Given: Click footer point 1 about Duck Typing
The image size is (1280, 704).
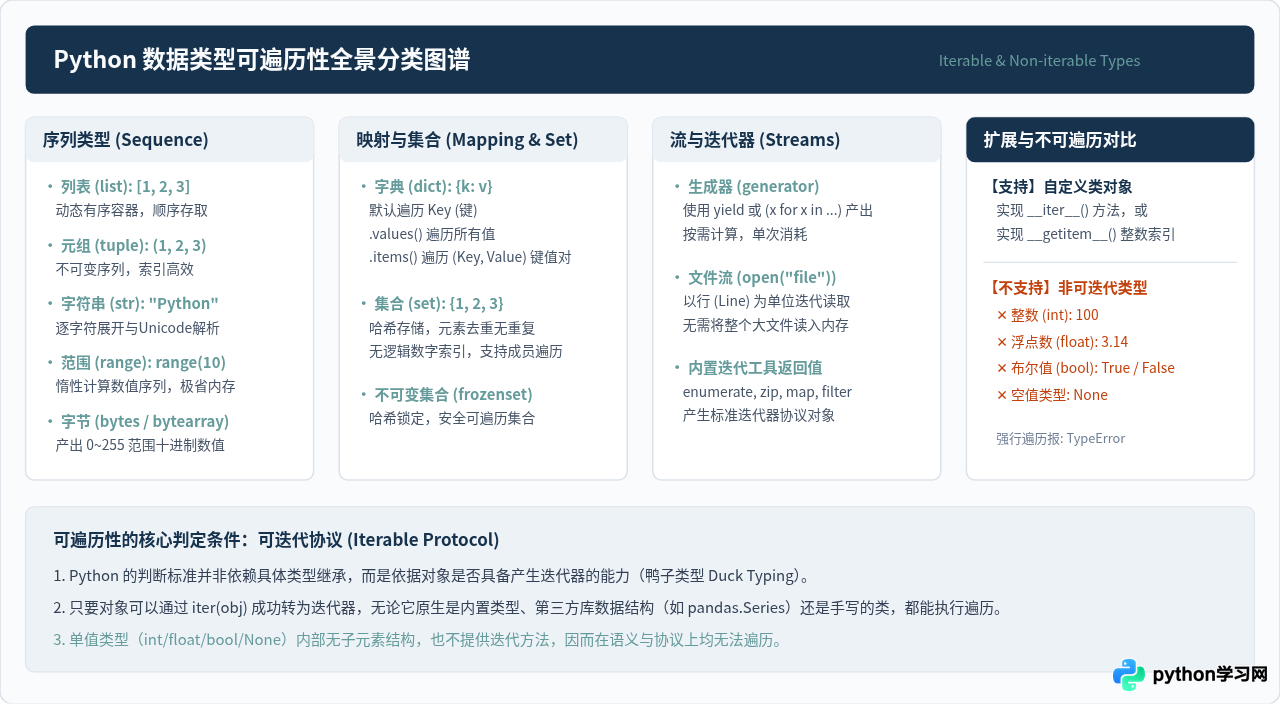Looking at the screenshot, I should [432, 576].
